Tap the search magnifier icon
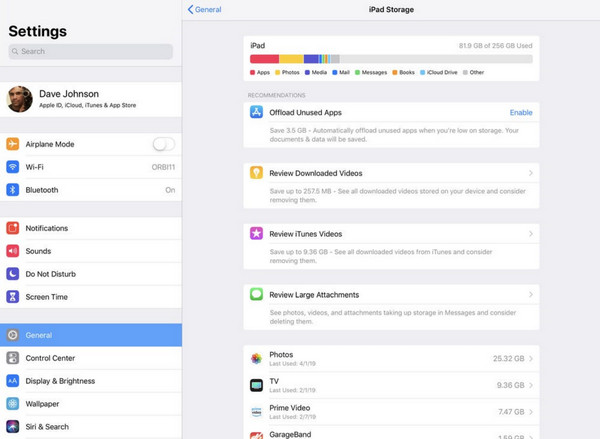 coord(15,51)
